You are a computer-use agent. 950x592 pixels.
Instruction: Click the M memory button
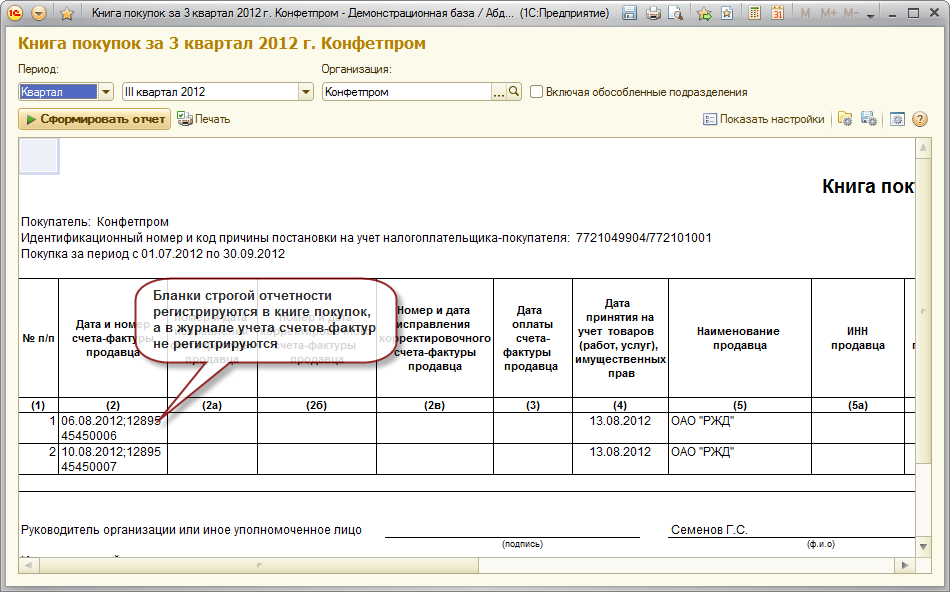coord(805,13)
